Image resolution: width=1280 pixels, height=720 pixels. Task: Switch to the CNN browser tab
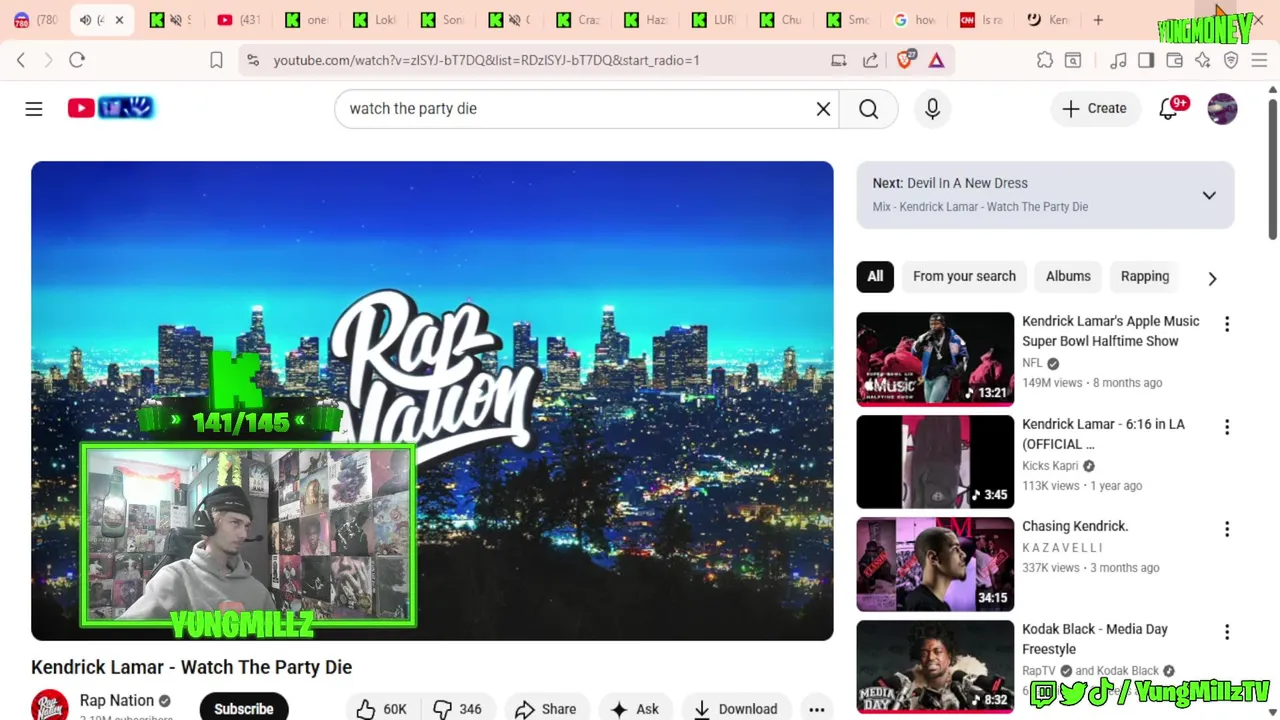pos(980,20)
